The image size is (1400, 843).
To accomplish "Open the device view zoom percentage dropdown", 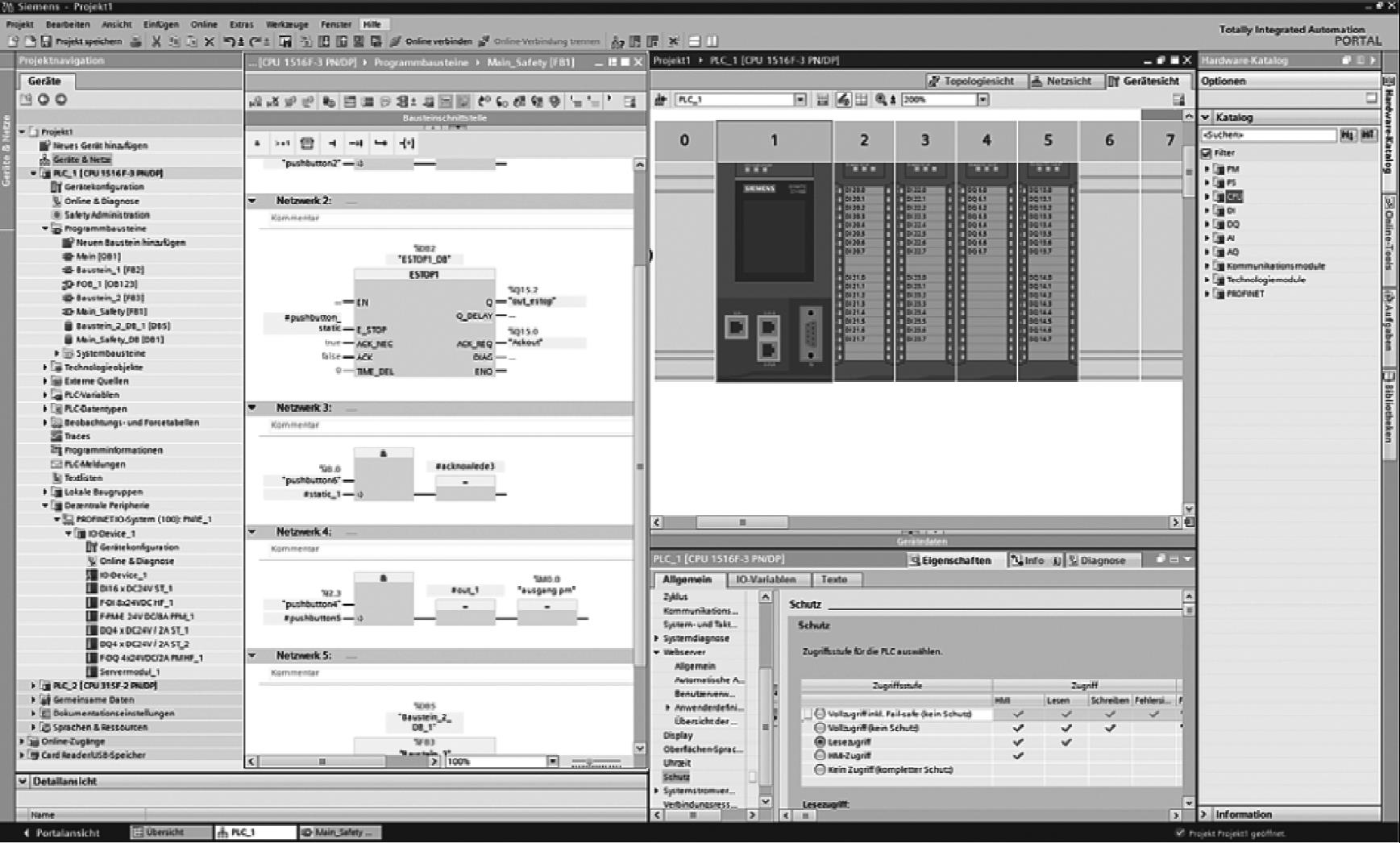I will (x=982, y=100).
